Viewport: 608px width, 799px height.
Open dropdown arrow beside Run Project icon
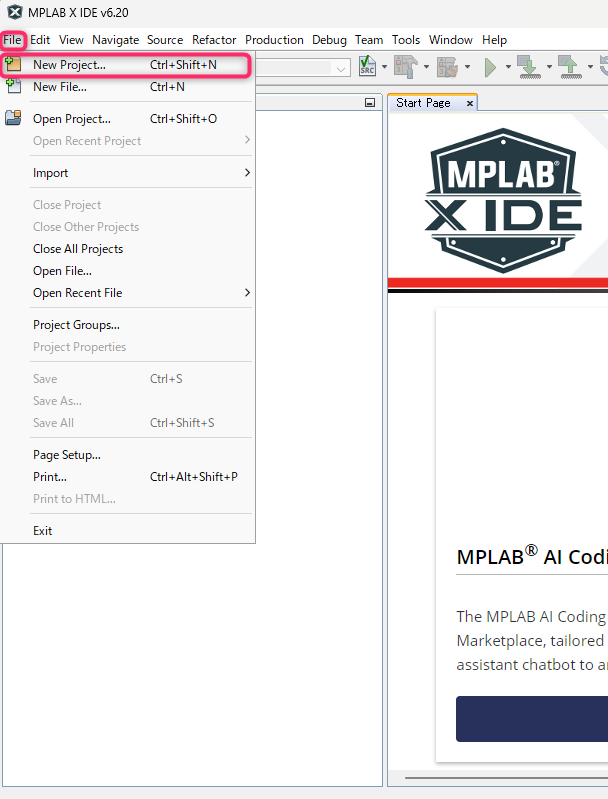pyautogui.click(x=508, y=67)
